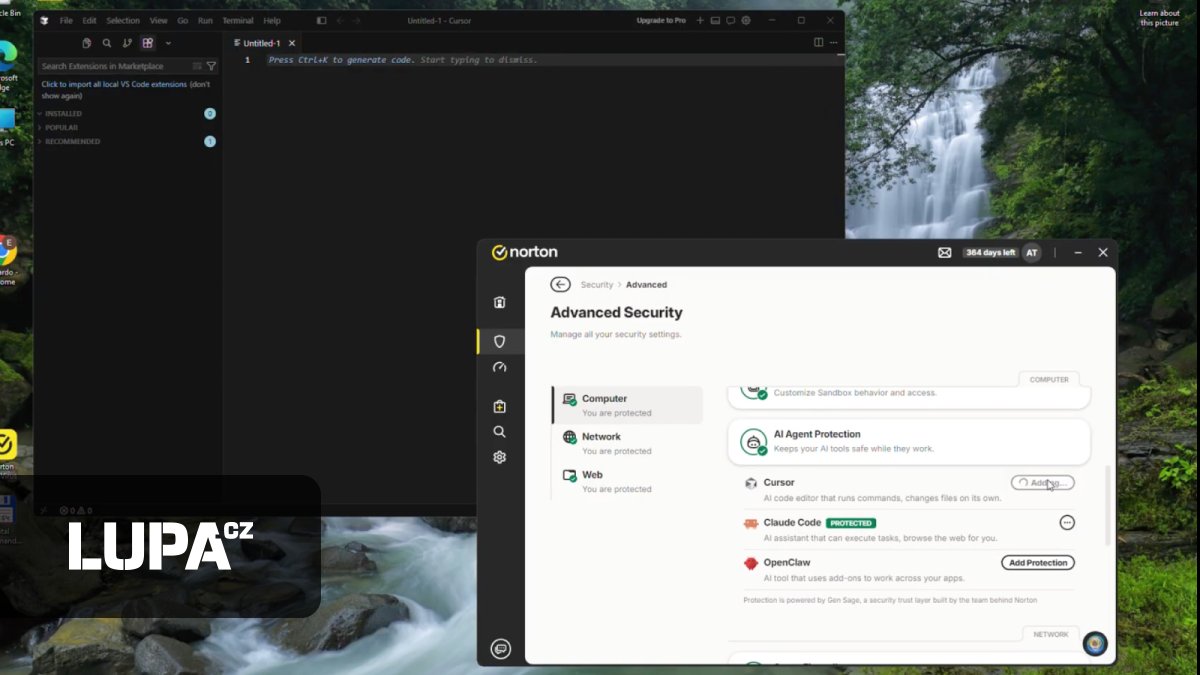This screenshot has width=1200, height=675.
Task: Minimize the Norton window
Action: (x=1080, y=253)
